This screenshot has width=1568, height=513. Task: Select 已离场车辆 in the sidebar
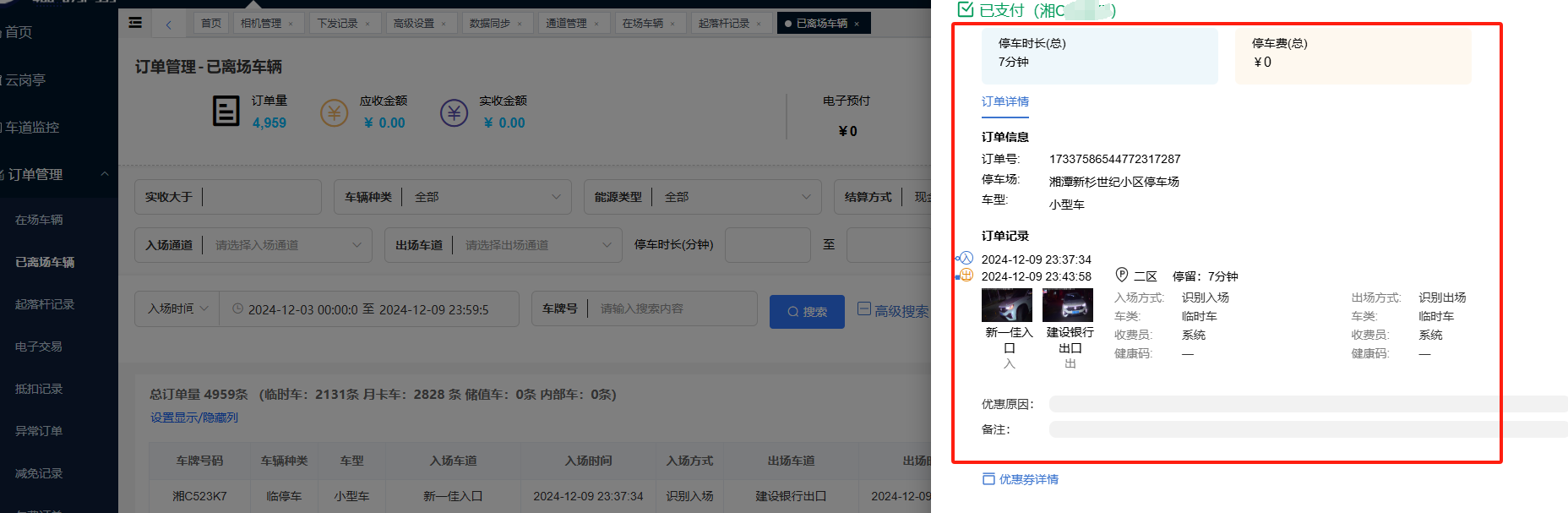(45, 262)
